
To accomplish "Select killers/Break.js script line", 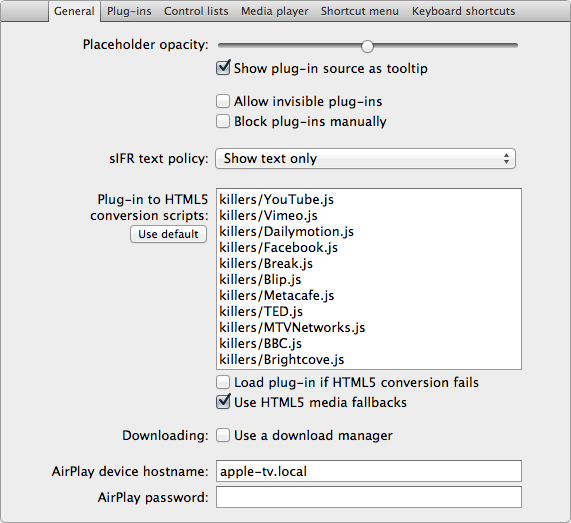I will tap(266, 264).
